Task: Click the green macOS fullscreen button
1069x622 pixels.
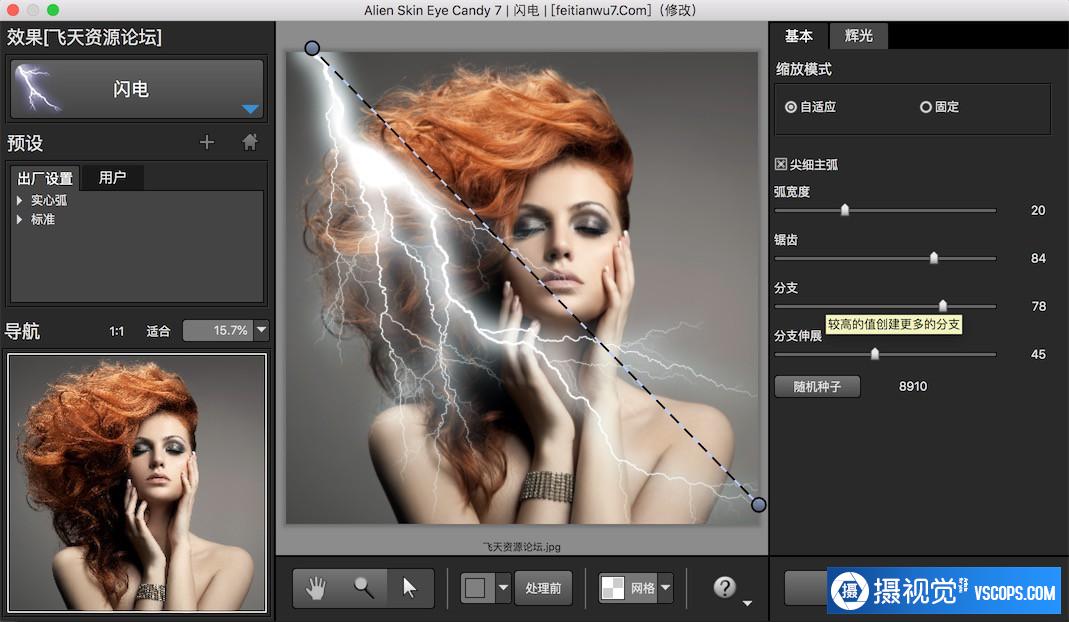Action: [53, 10]
